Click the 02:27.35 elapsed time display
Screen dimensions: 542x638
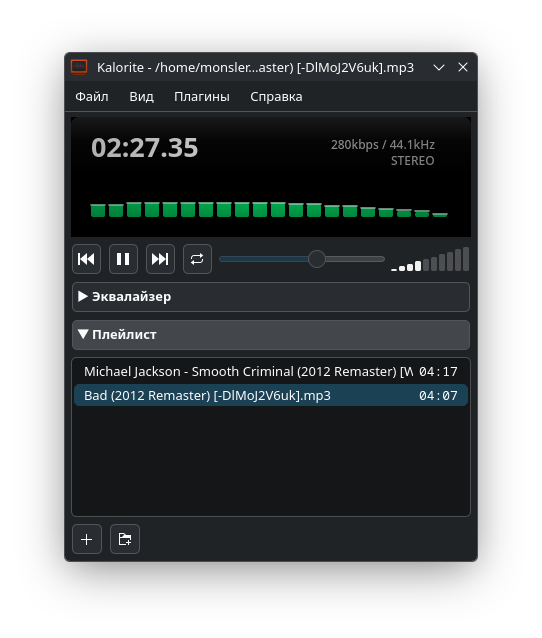144,147
